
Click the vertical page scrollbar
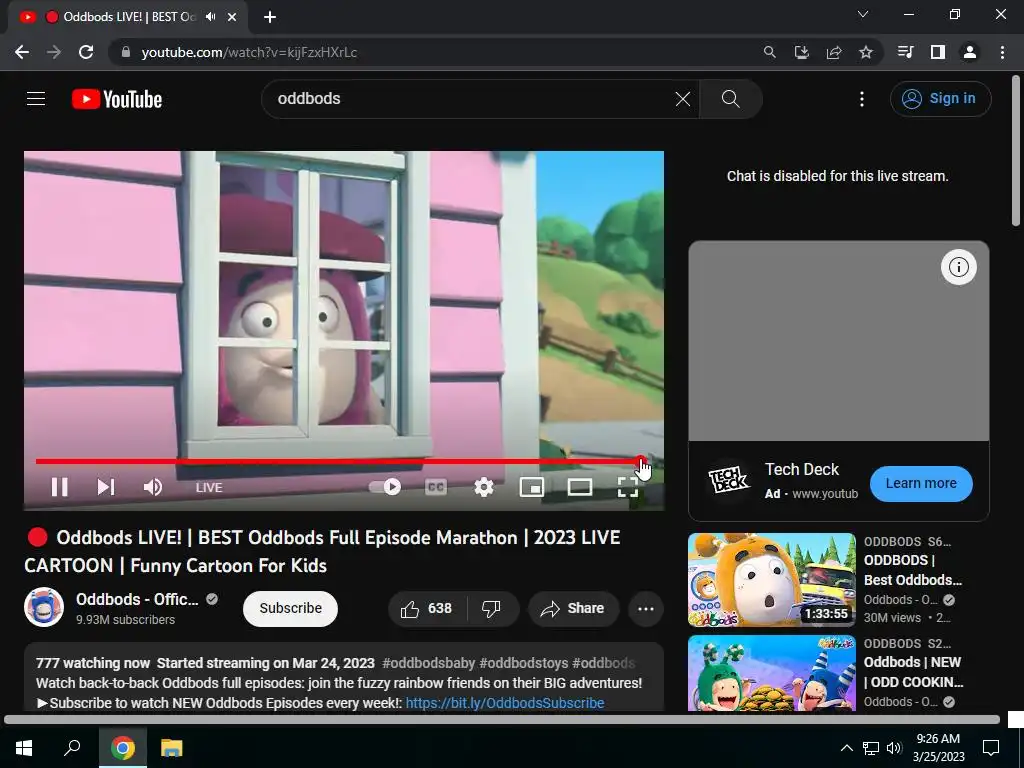[x=1016, y=150]
